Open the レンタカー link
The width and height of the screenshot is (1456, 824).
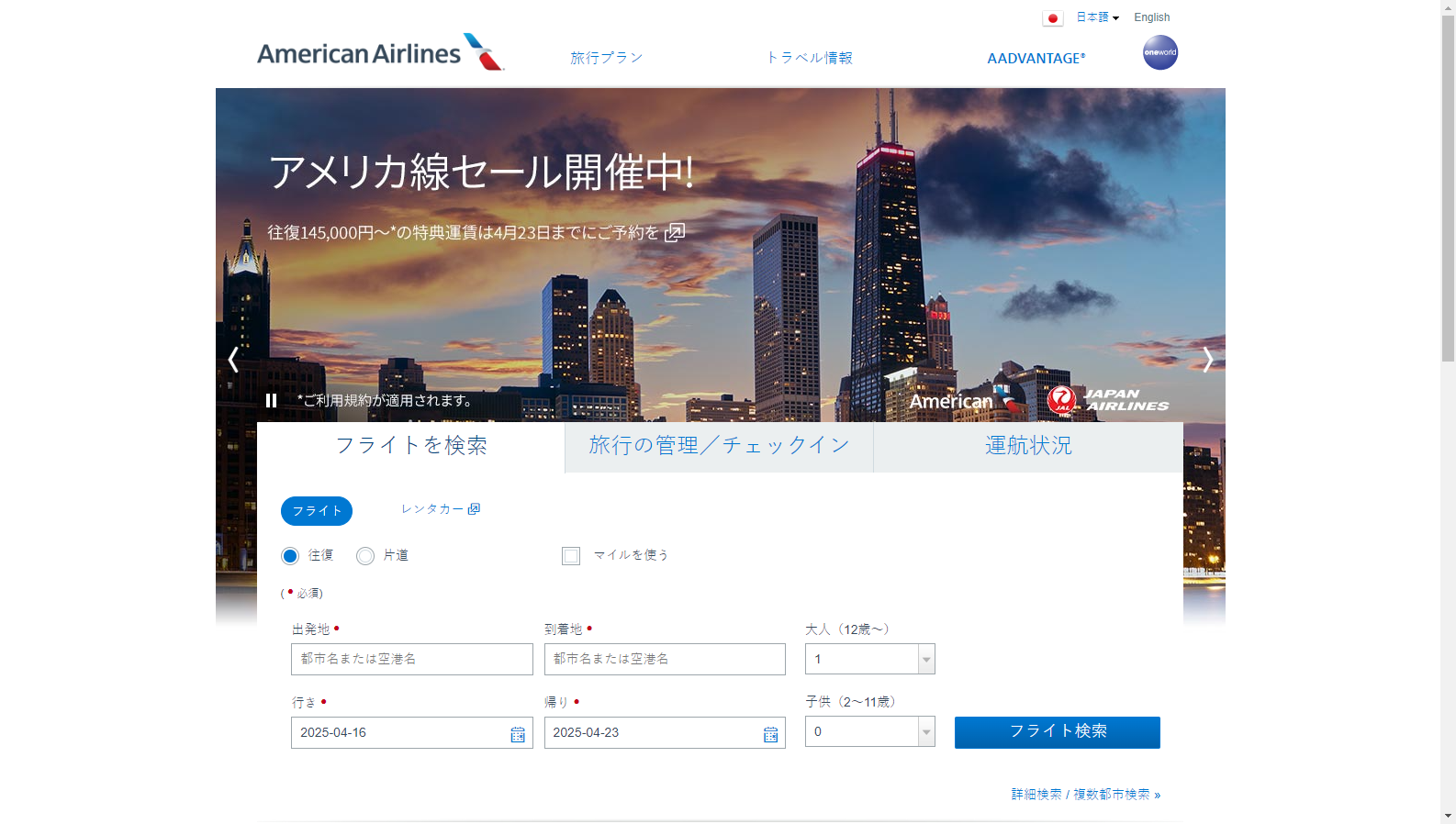tap(440, 509)
